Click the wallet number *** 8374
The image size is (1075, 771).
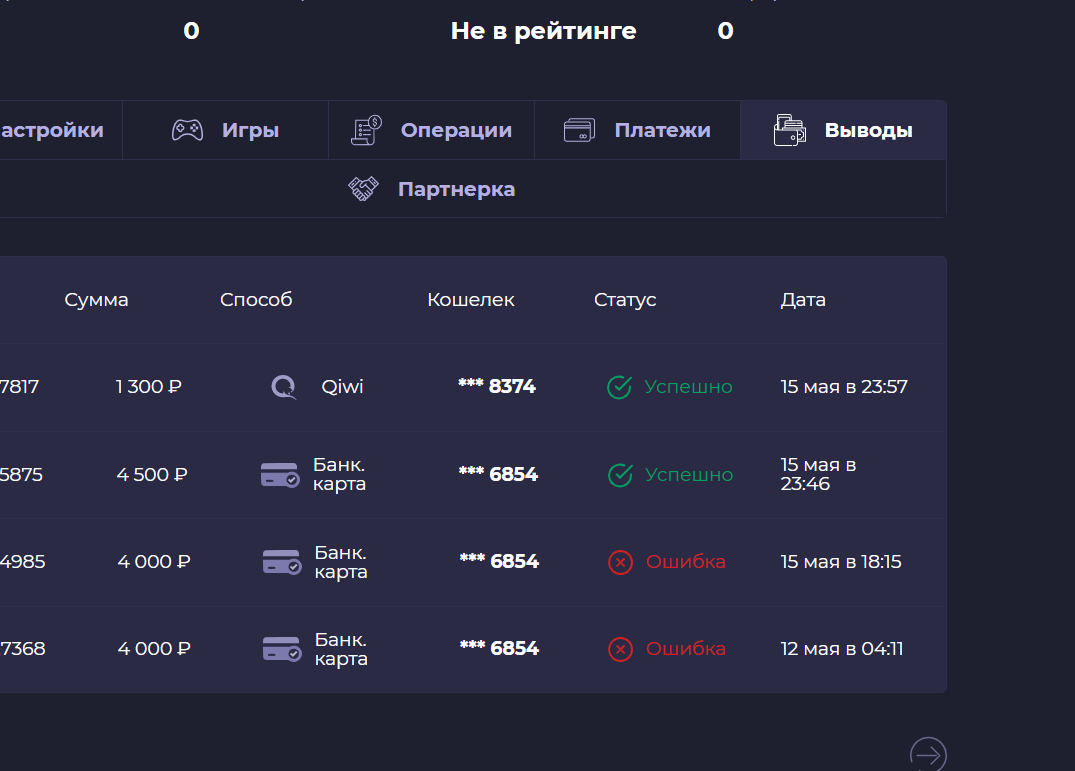[x=497, y=387]
